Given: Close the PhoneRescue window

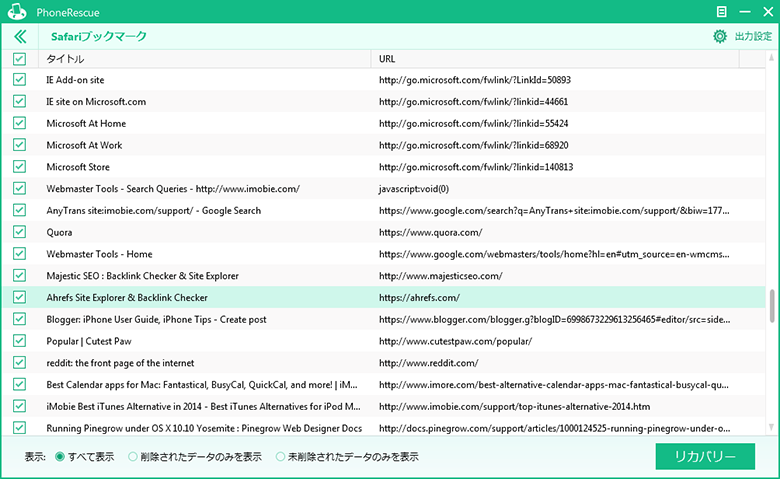Looking at the screenshot, I should click(x=768, y=11).
